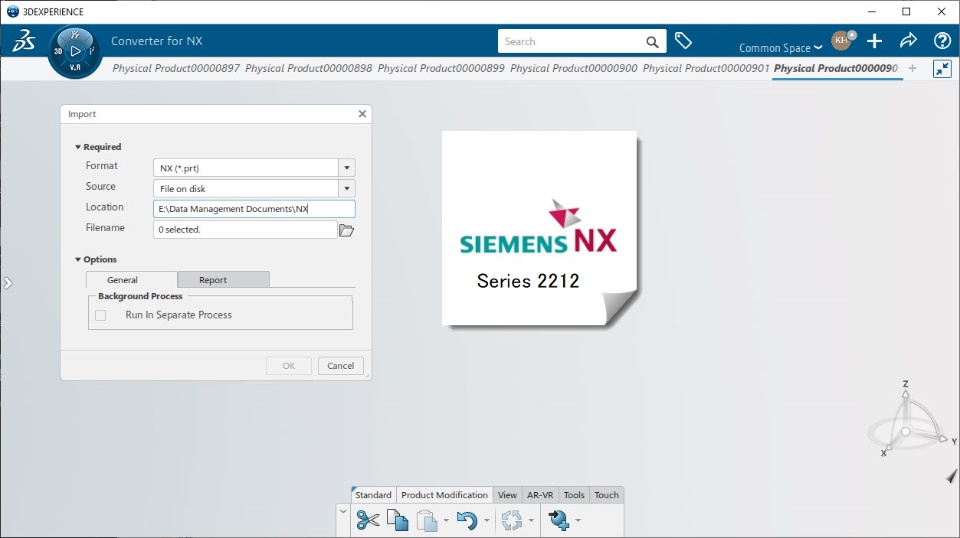960x538 pixels.
Task: Click the Background Process label
Action: (140, 296)
